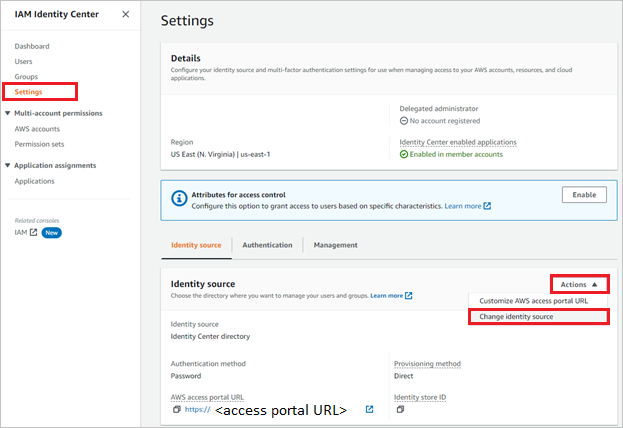Viewport: 623px width, 428px height.
Task: Click Identity Center enabled applications label
Action: tap(458, 142)
